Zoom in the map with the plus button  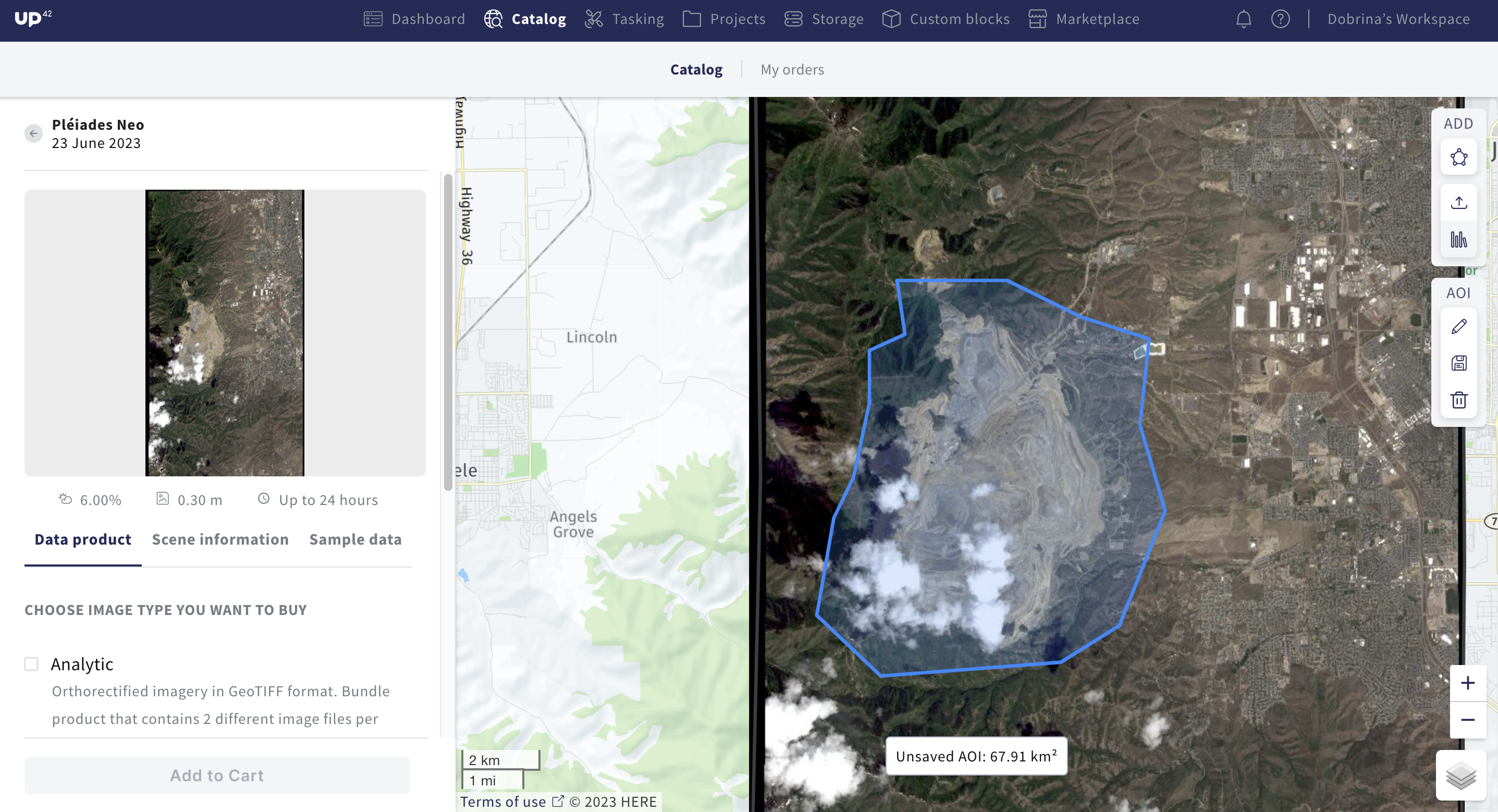(1467, 683)
